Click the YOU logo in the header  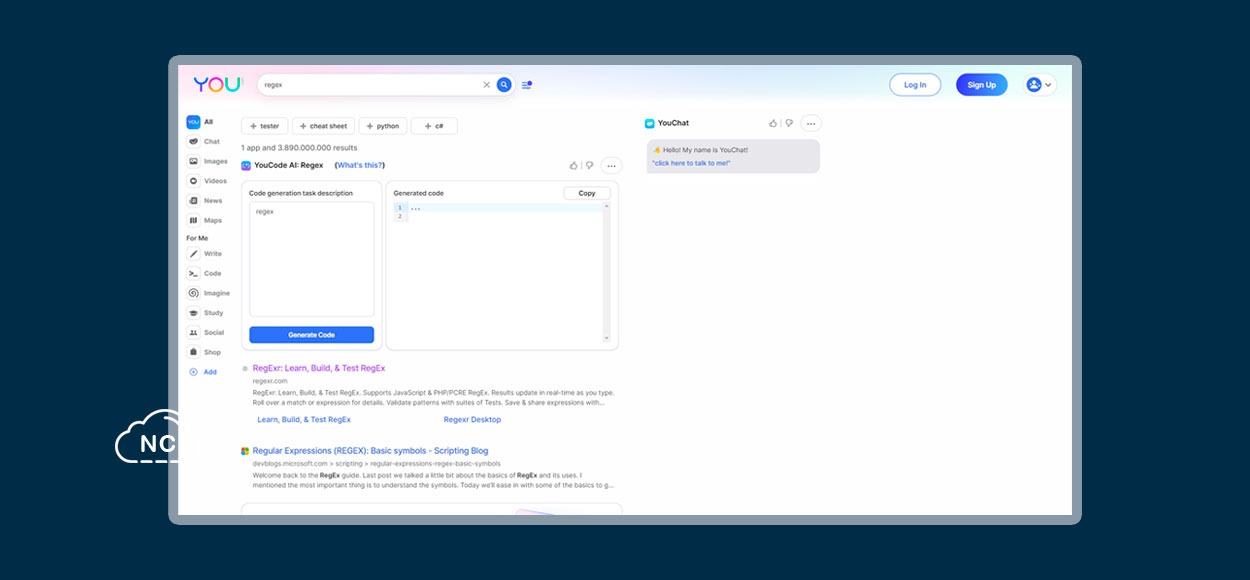coord(218,85)
